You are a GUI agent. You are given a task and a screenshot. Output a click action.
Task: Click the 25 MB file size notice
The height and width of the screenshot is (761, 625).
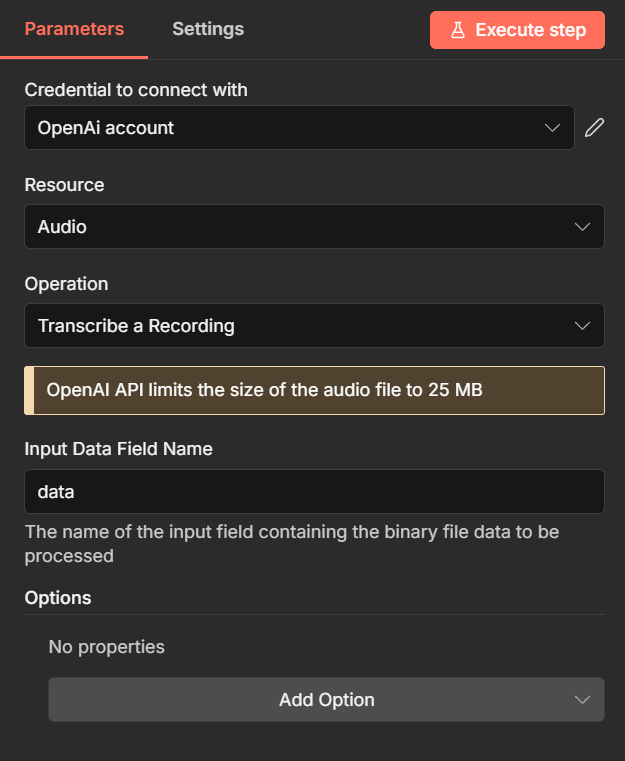point(314,390)
